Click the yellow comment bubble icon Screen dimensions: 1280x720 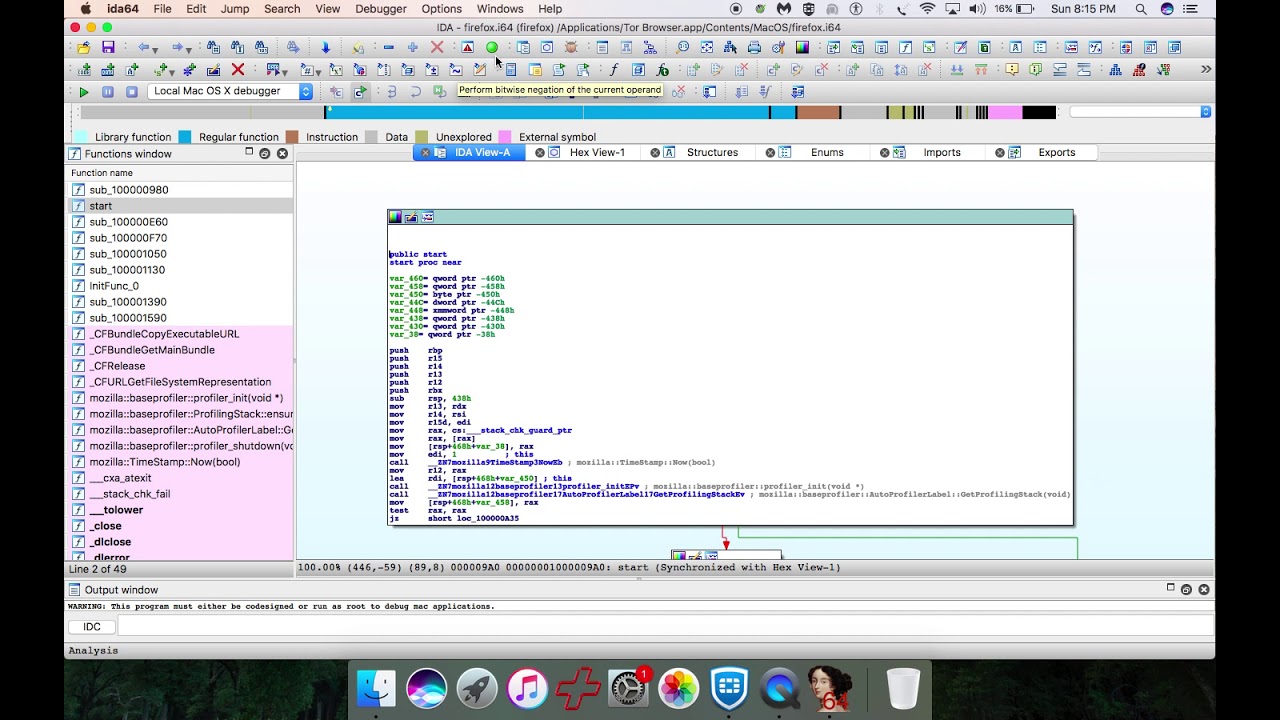coord(1012,69)
